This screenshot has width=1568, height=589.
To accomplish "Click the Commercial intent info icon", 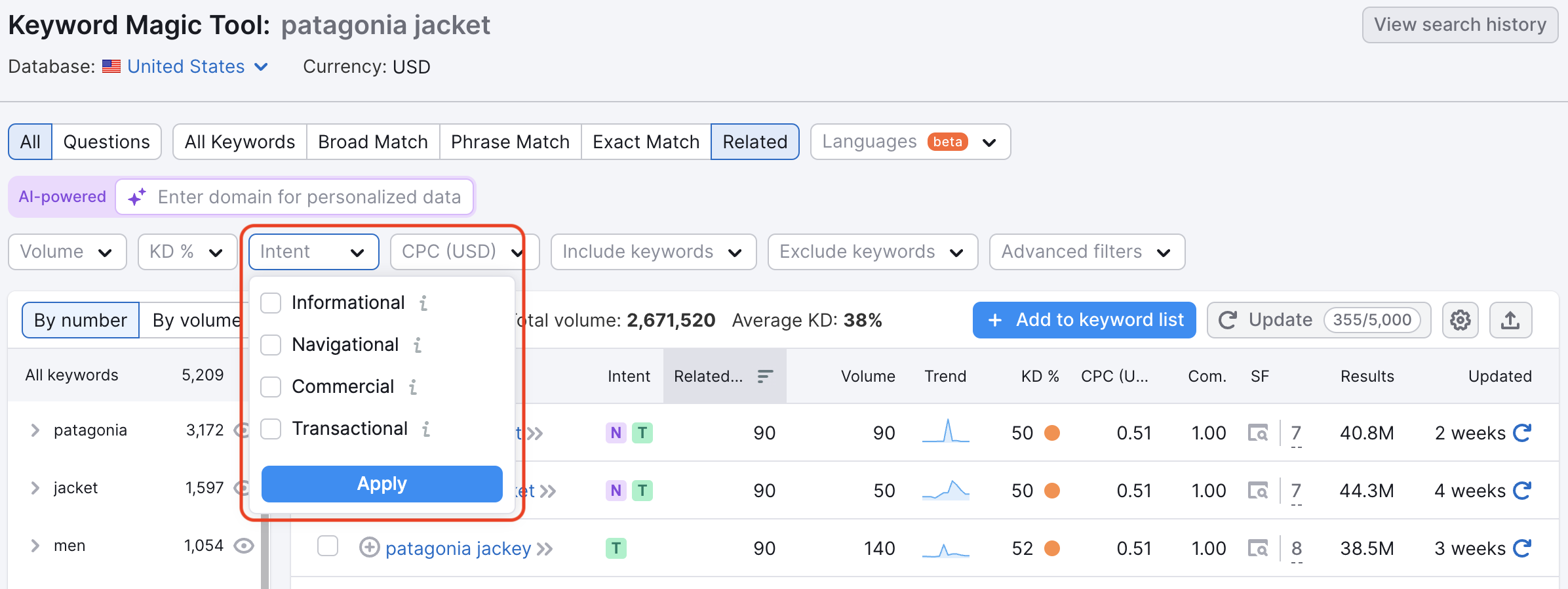I will click(413, 387).
